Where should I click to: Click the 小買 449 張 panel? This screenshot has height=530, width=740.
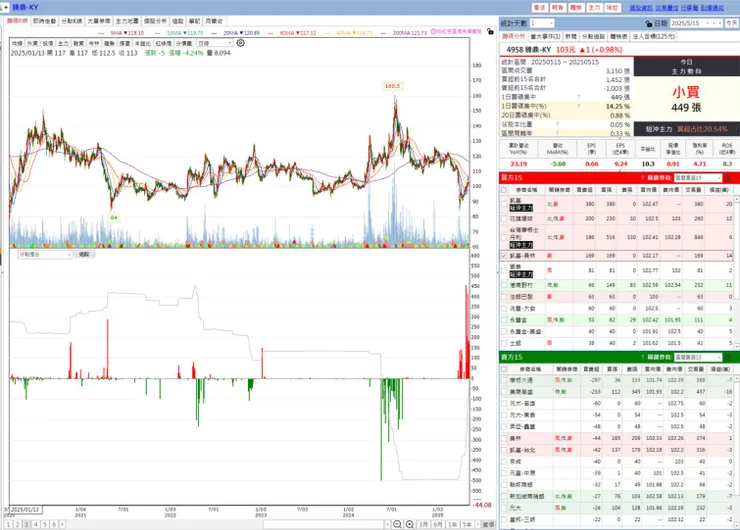coord(686,99)
